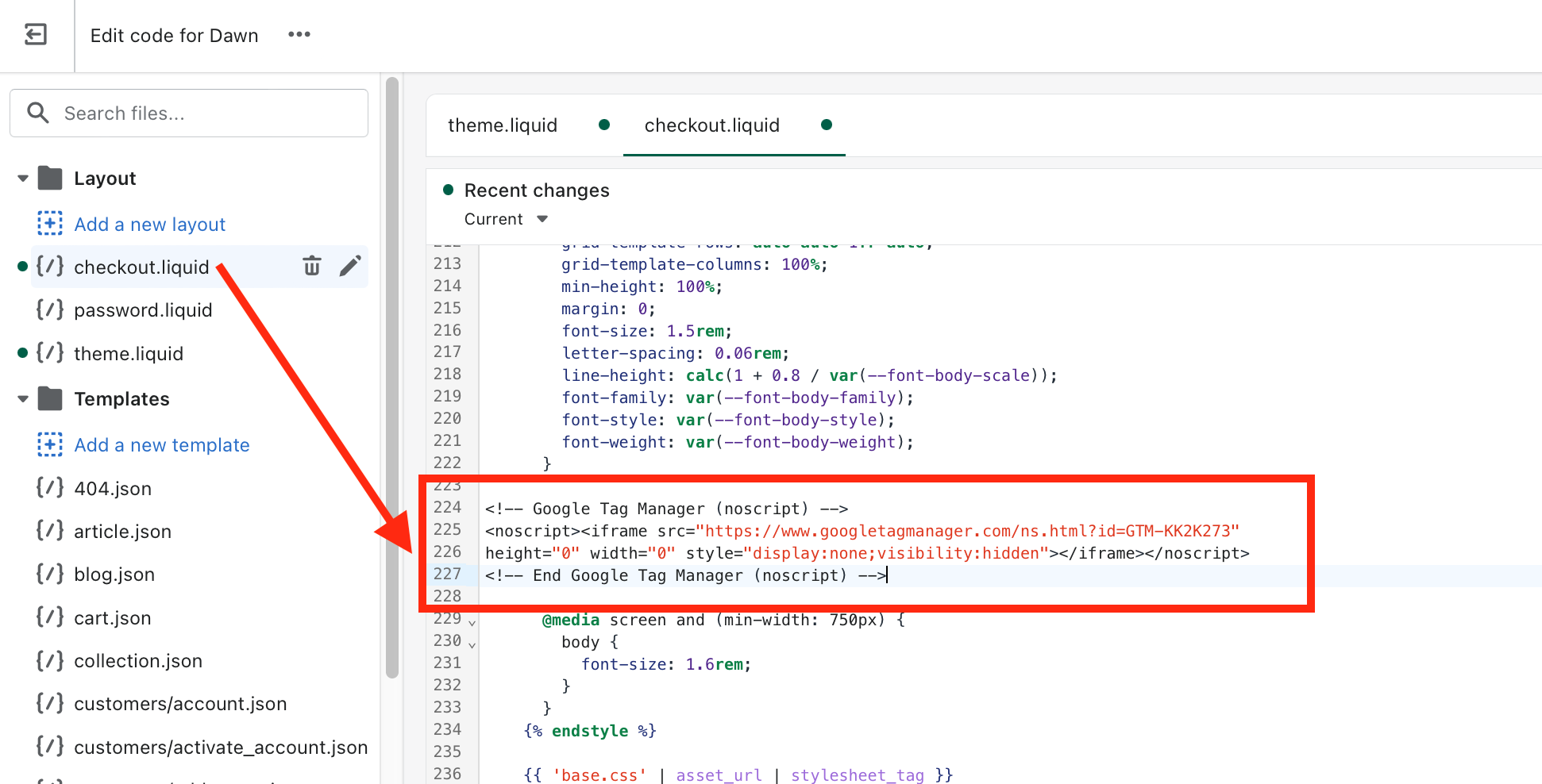
Task: Click the code file icon beside password.liquid
Action: click(x=50, y=309)
